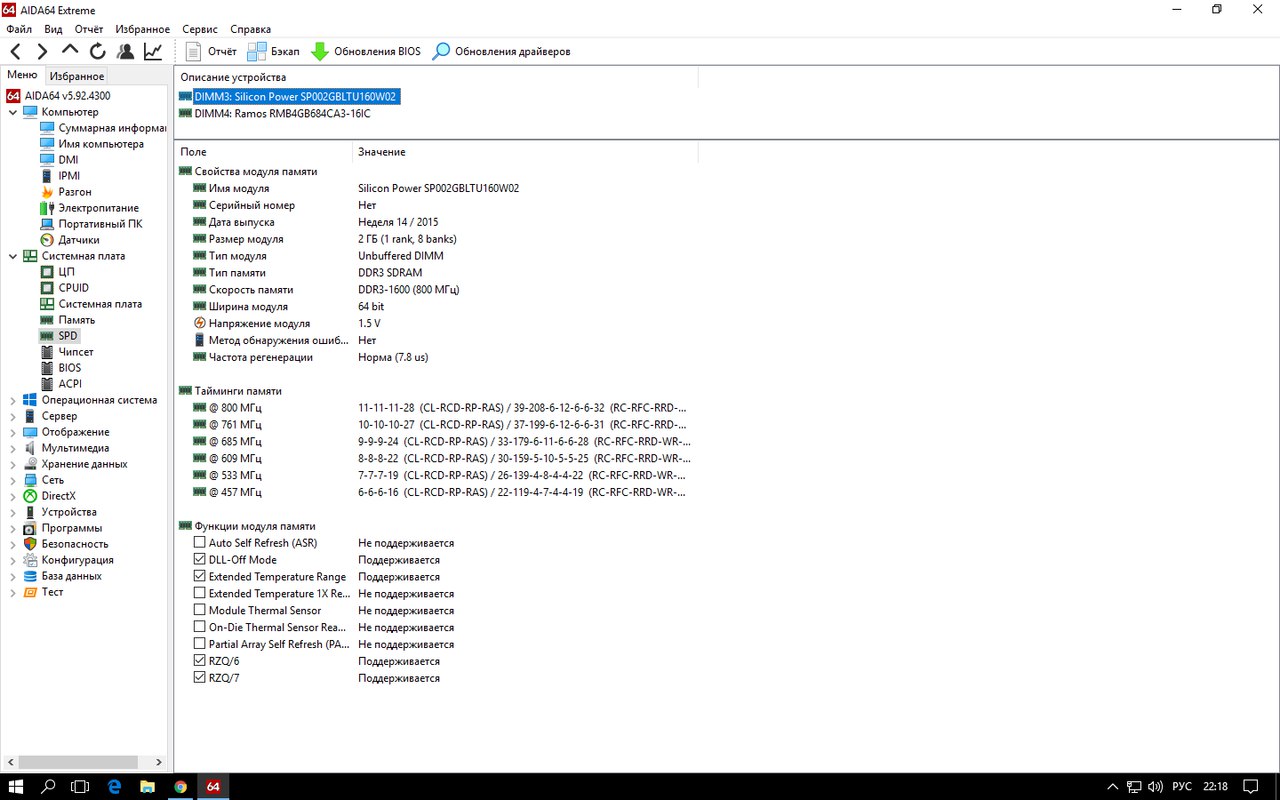The image size is (1280, 800).
Task: Open Обновления BIOS from the toolbar
Action: pos(366,51)
